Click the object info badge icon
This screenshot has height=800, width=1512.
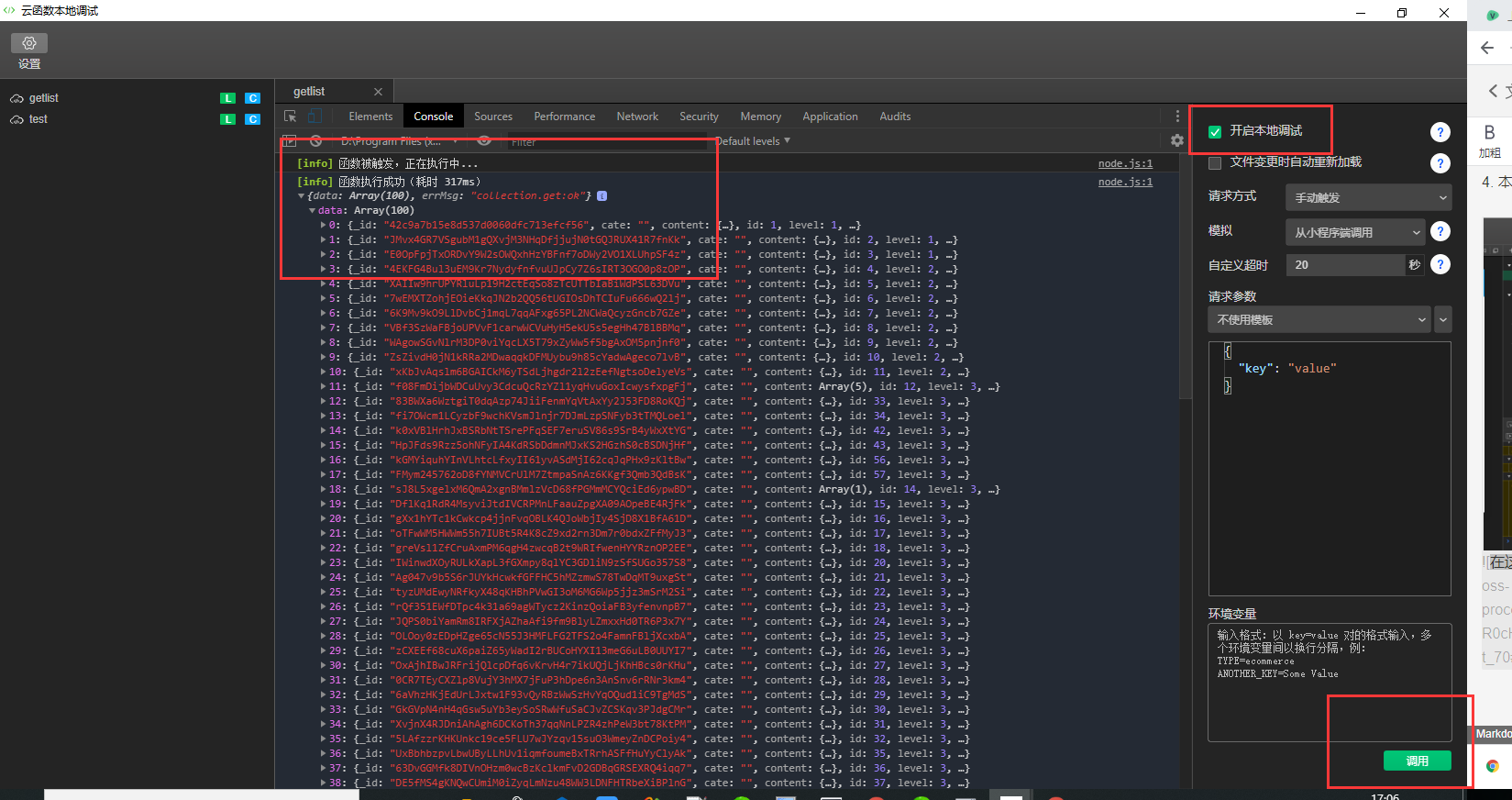click(601, 196)
